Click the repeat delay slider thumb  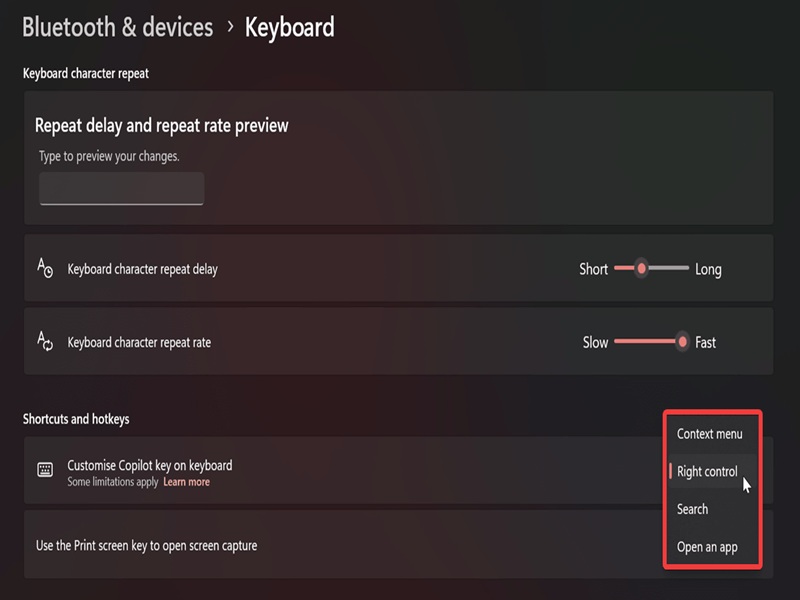[641, 268]
